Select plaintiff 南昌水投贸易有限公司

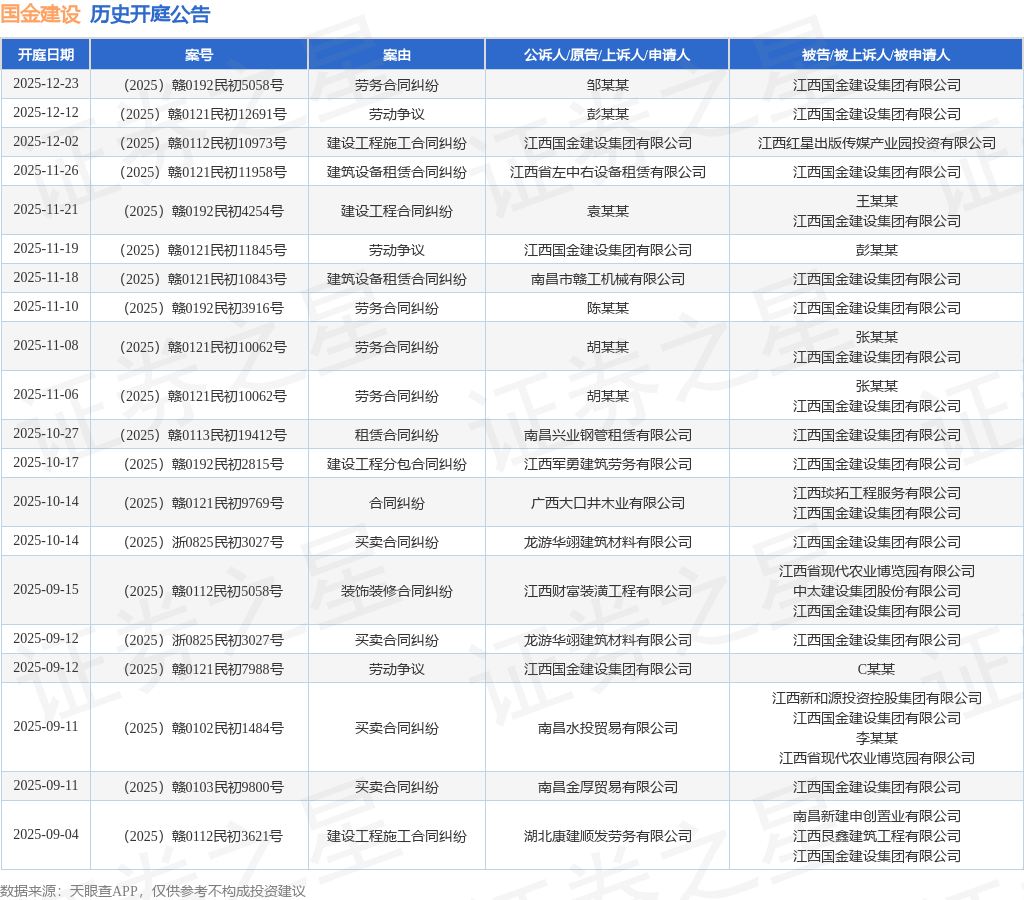click(x=608, y=728)
